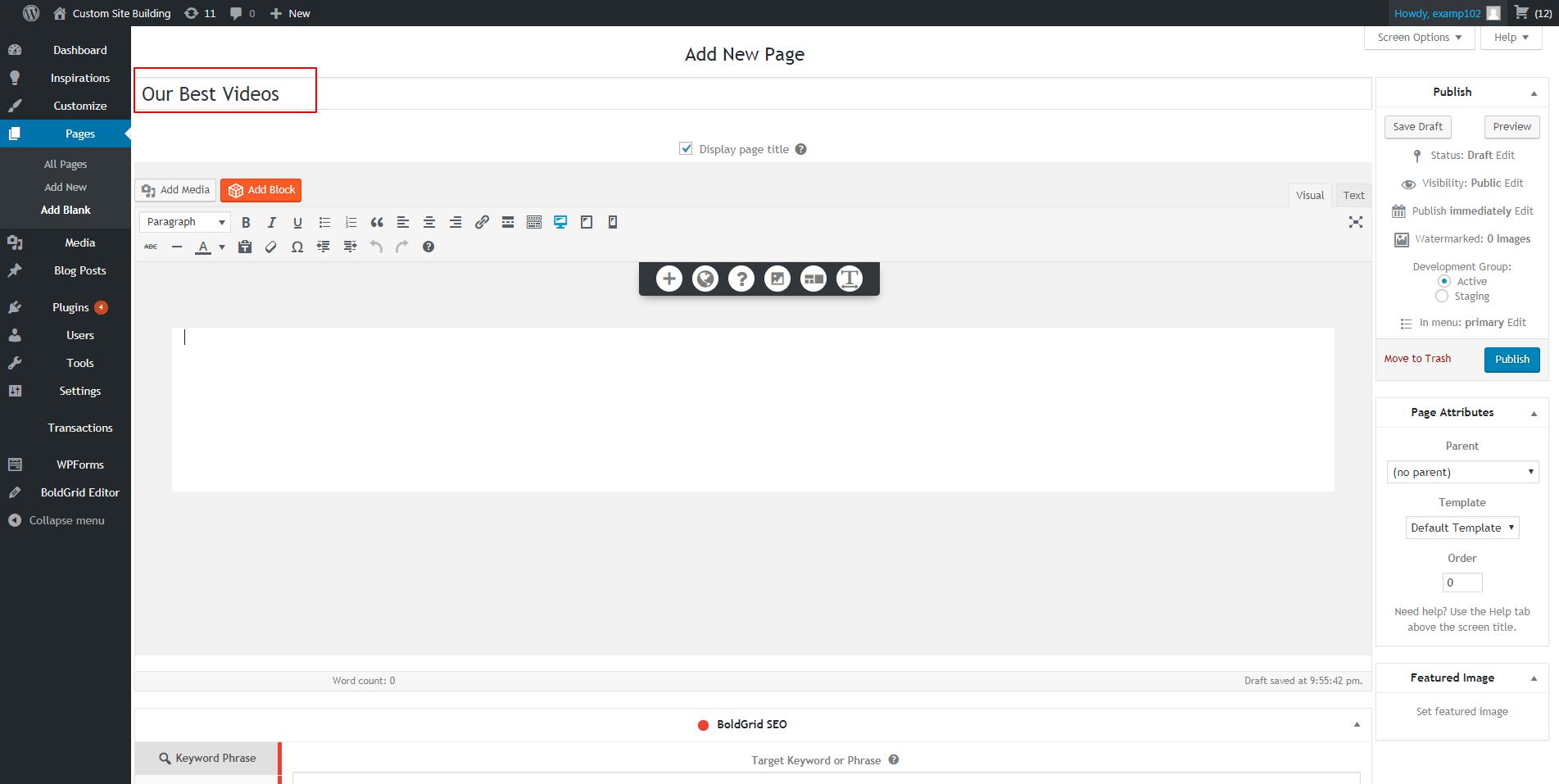Insert a special character (omega)
The height and width of the screenshot is (784, 1559).
tap(297, 247)
